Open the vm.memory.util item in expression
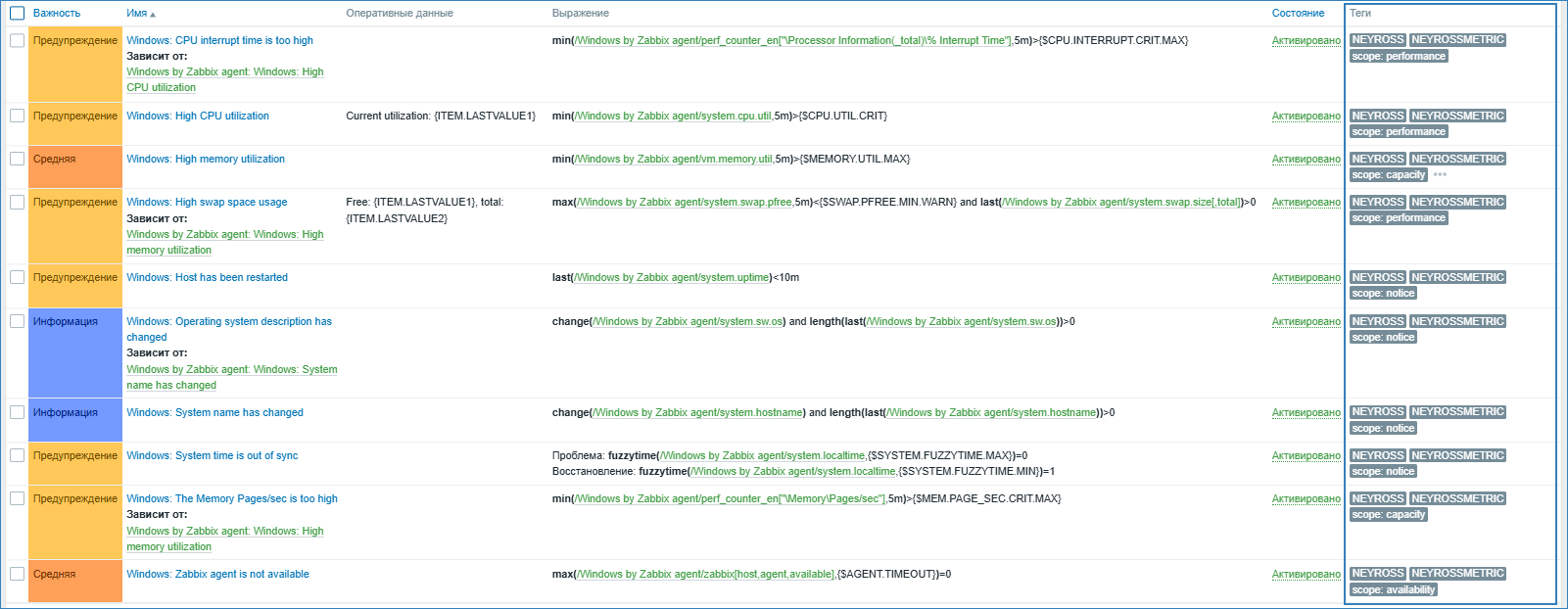The image size is (1568, 609). pos(674,160)
